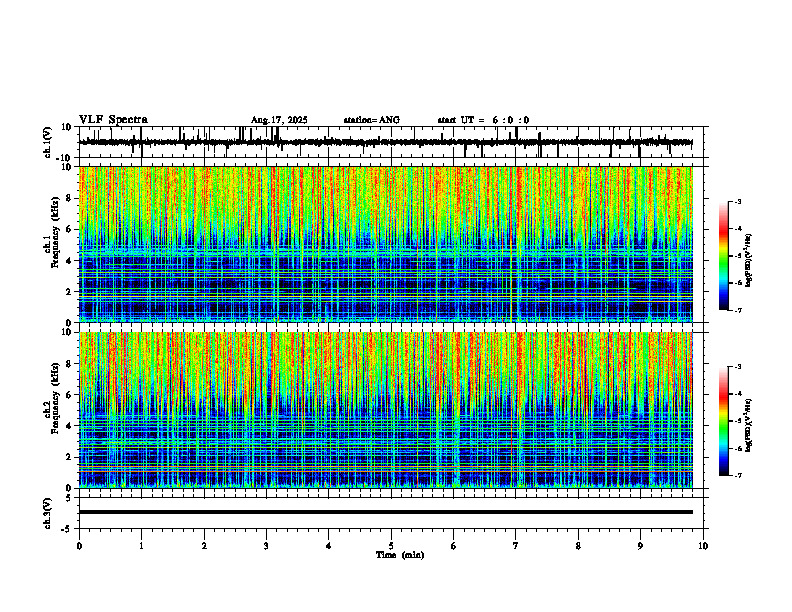This screenshot has height=612, width=792.
Task: Click the ch.1 spectrogram color scale bar
Action: (723, 256)
